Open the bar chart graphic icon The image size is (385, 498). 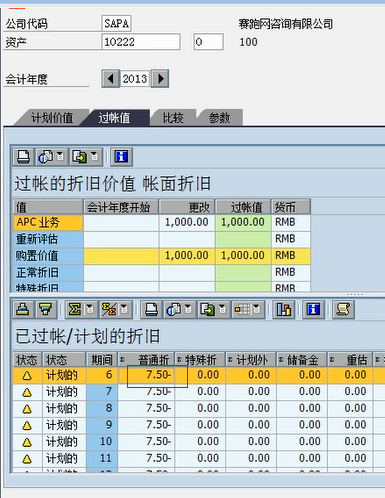point(284,309)
